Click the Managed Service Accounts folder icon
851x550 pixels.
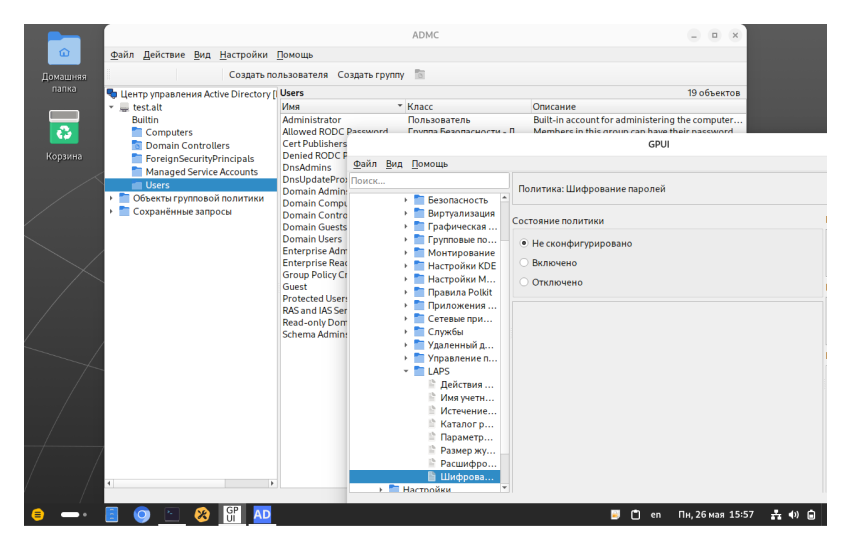click(137, 171)
